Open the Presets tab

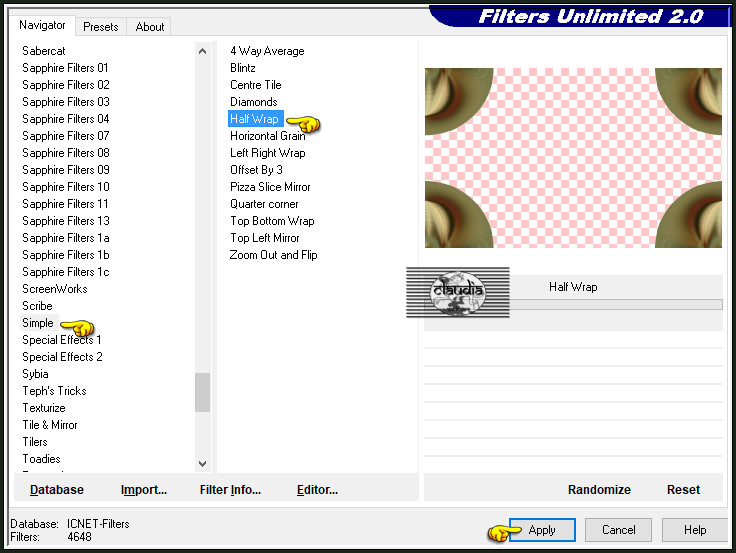click(100, 27)
